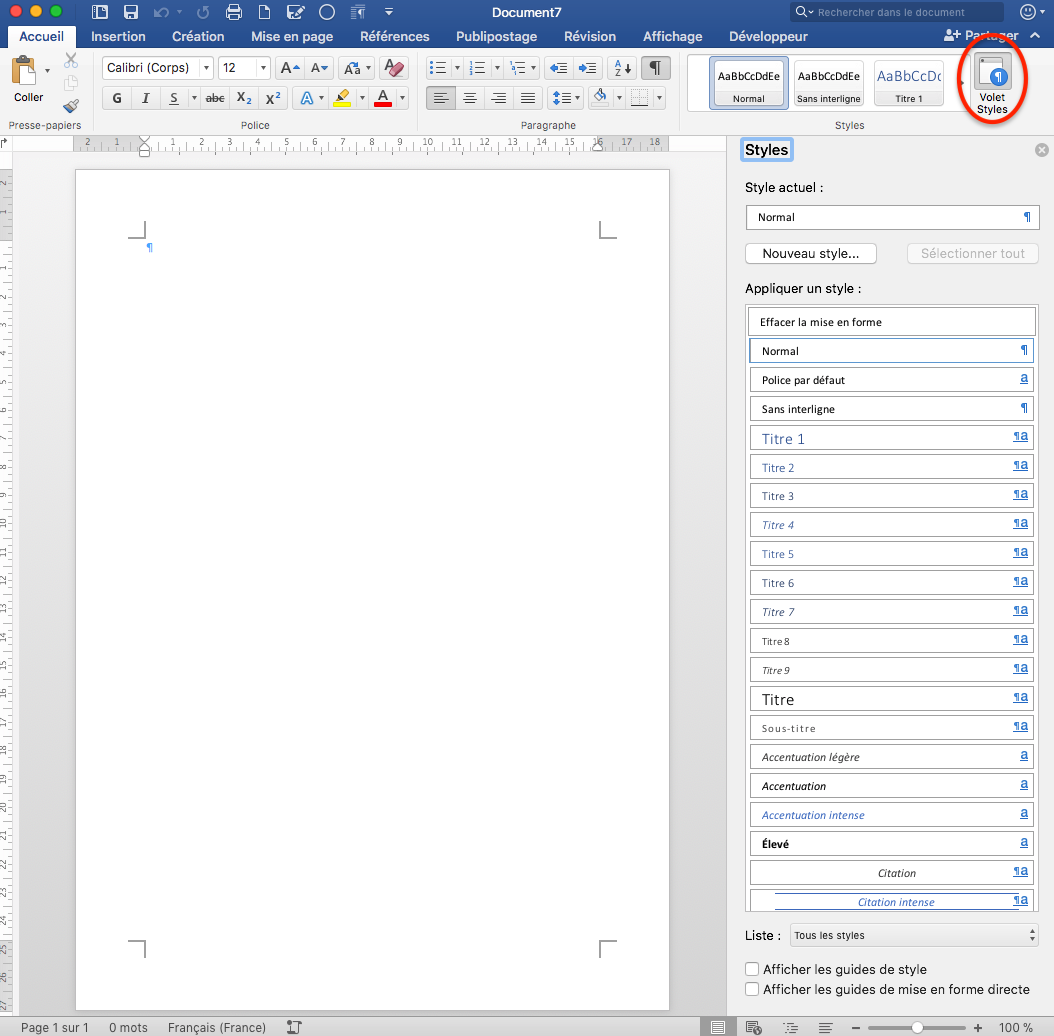Click the Style actuel Normal field
Viewport: 1054px width, 1036px height.
tap(892, 217)
